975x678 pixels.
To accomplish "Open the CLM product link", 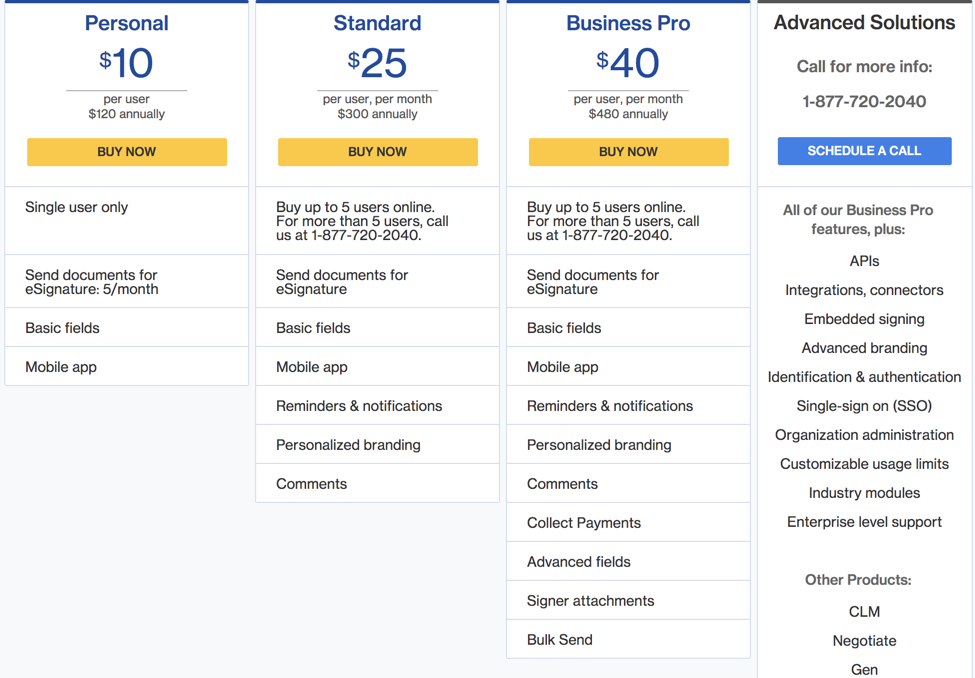I will coord(864,612).
